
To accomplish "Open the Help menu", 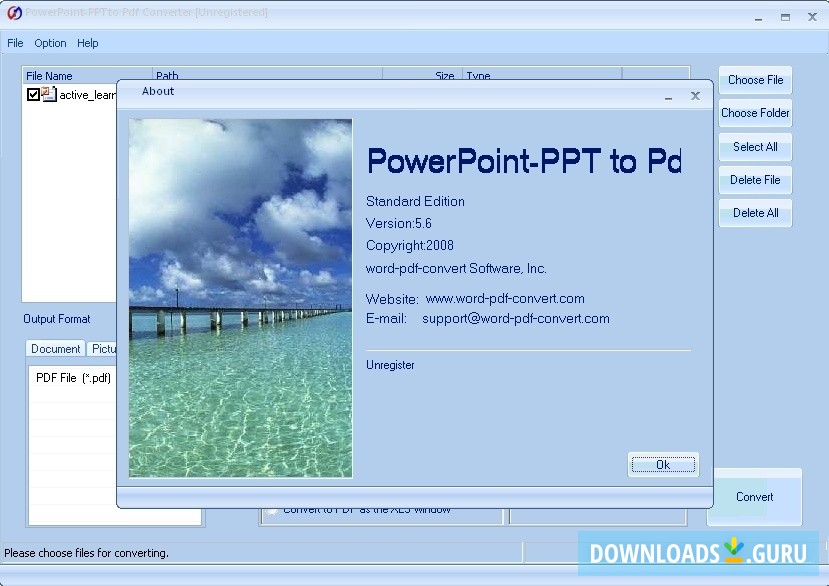I will coord(88,43).
